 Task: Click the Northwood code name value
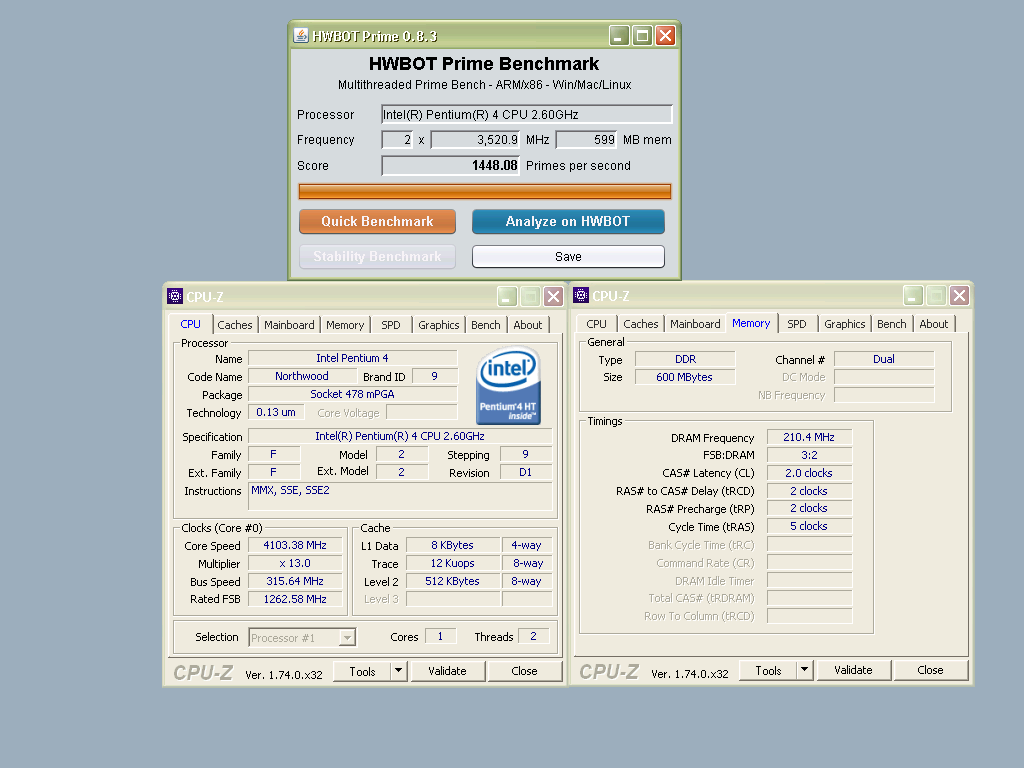[x=302, y=376]
